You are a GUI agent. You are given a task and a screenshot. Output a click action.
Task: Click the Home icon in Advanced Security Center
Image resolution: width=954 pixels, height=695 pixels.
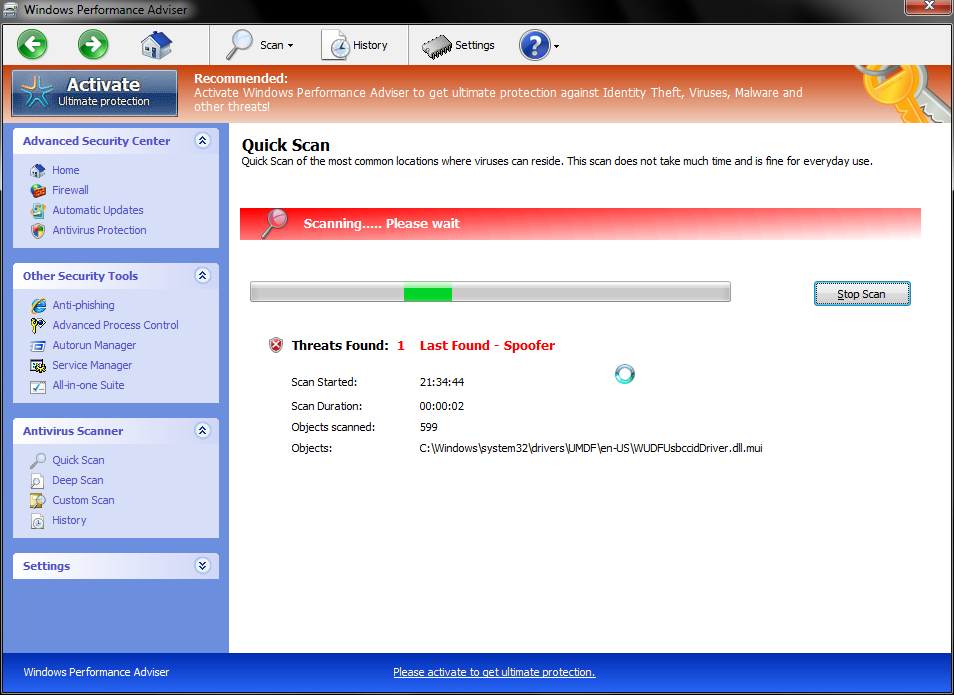tap(38, 170)
